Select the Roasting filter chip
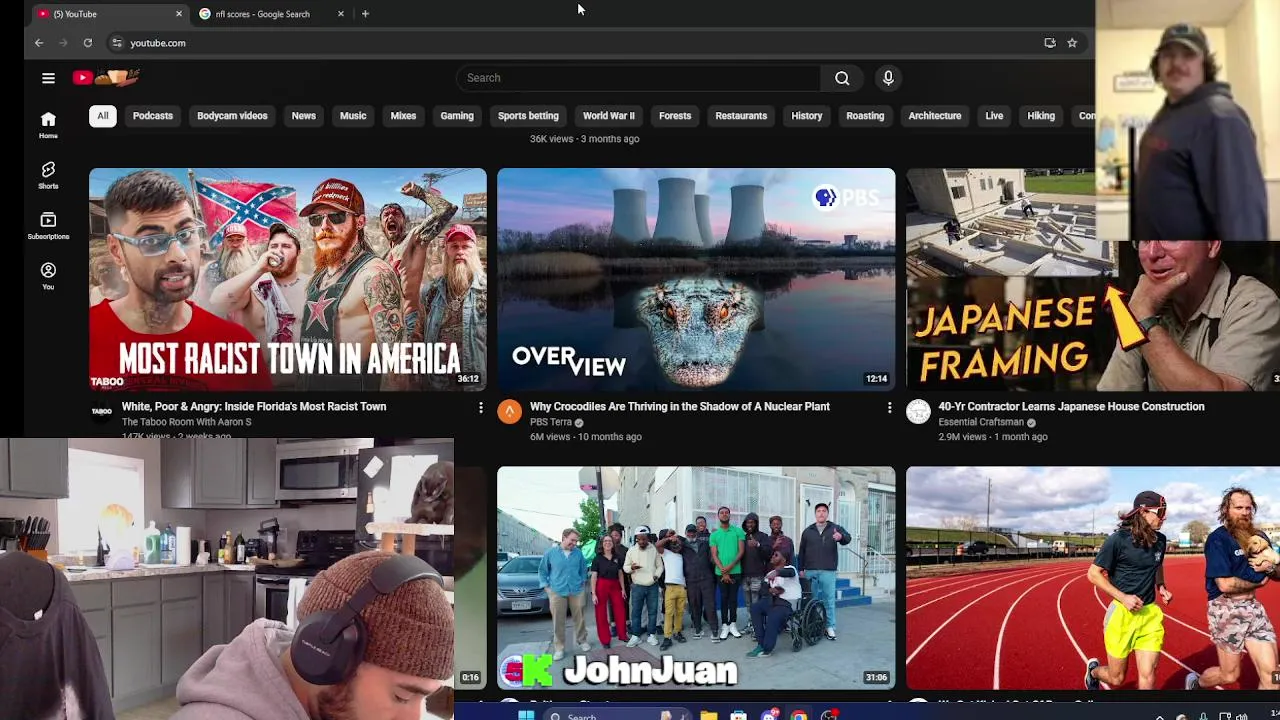 tap(865, 116)
